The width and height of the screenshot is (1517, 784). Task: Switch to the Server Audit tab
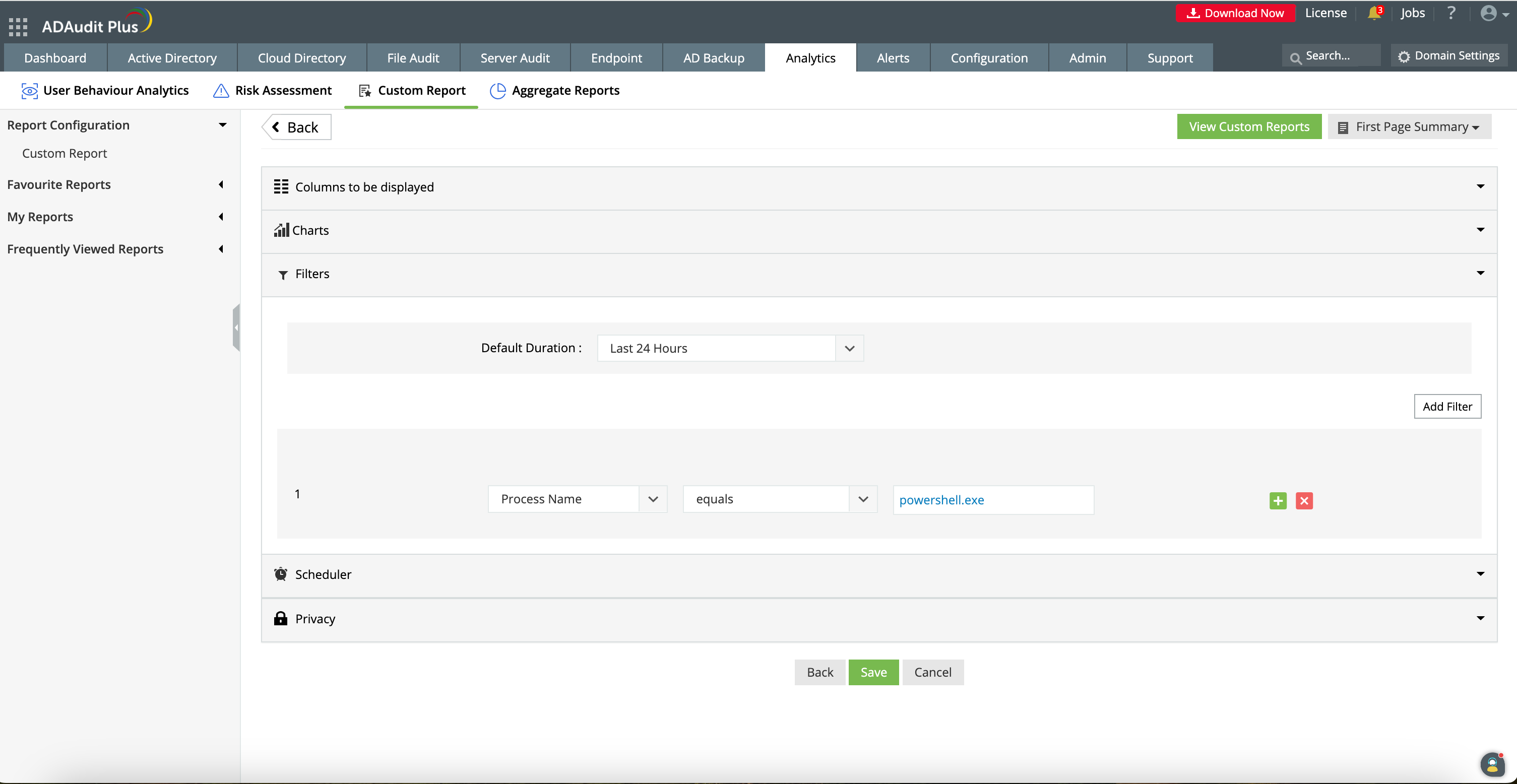tap(515, 57)
